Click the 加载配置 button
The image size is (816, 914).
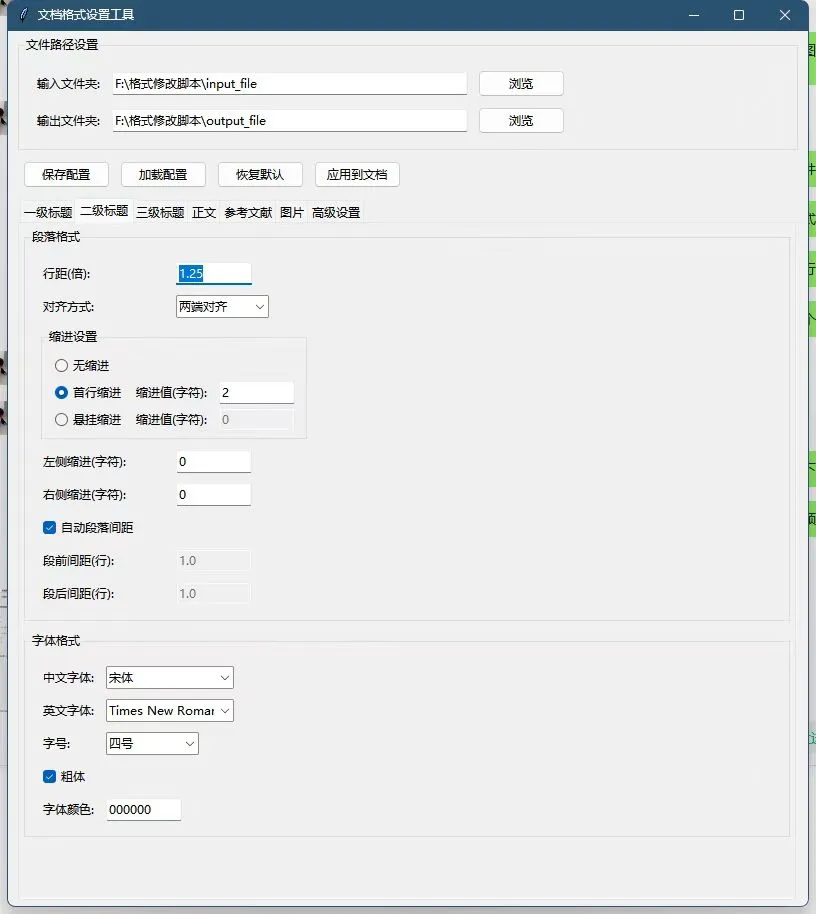pyautogui.click(x=162, y=174)
